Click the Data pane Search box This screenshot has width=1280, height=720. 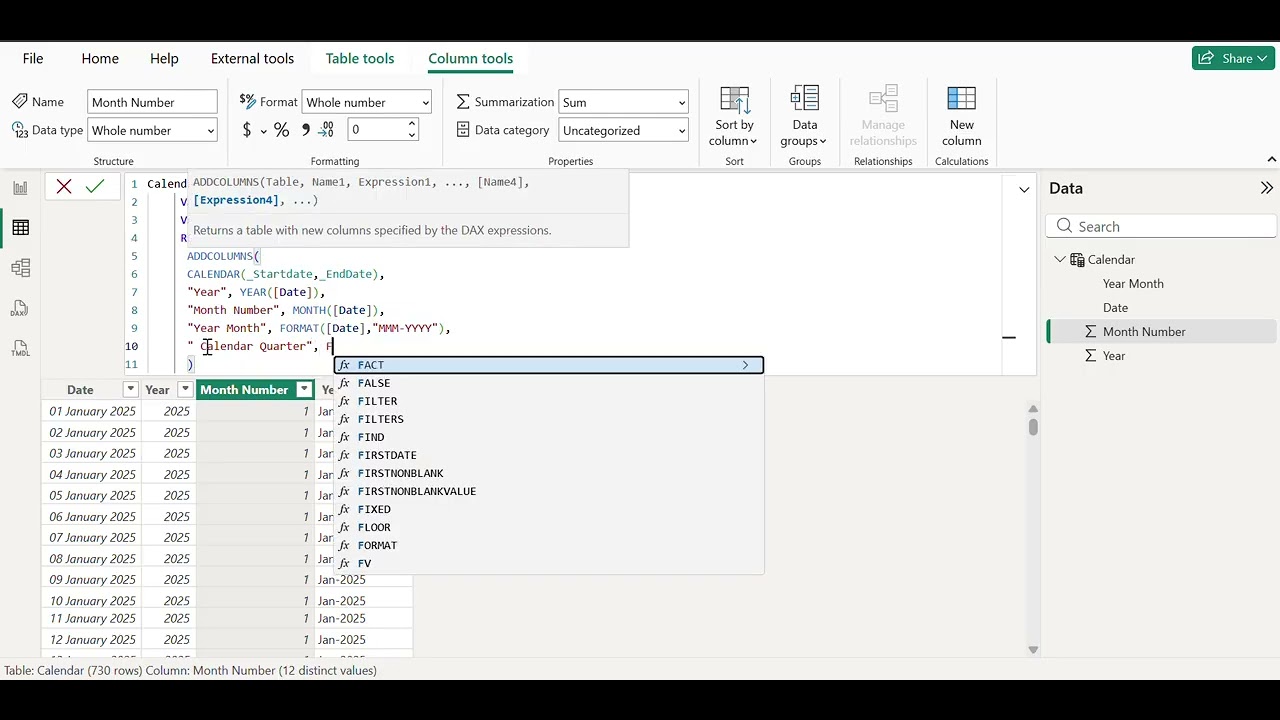pos(1161,226)
